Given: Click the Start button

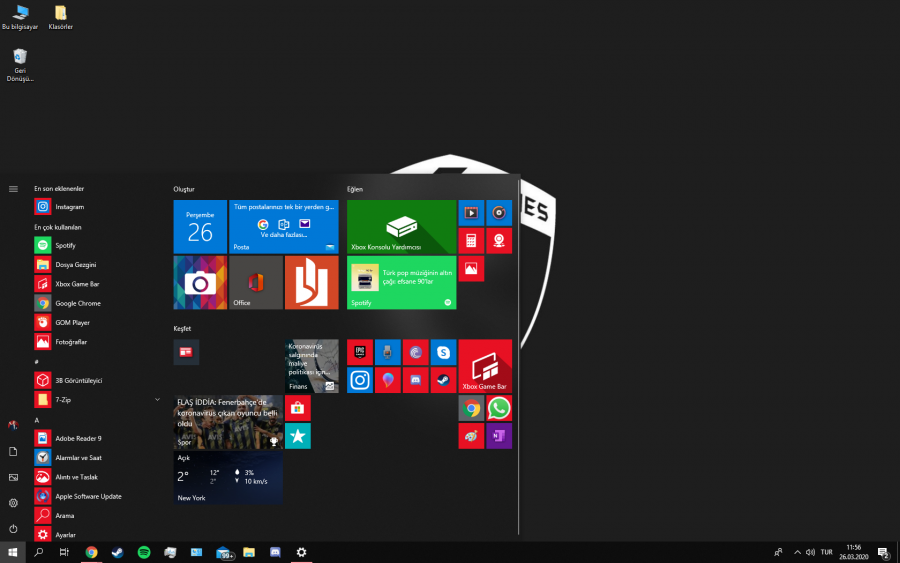Looking at the screenshot, I should click(13, 552).
